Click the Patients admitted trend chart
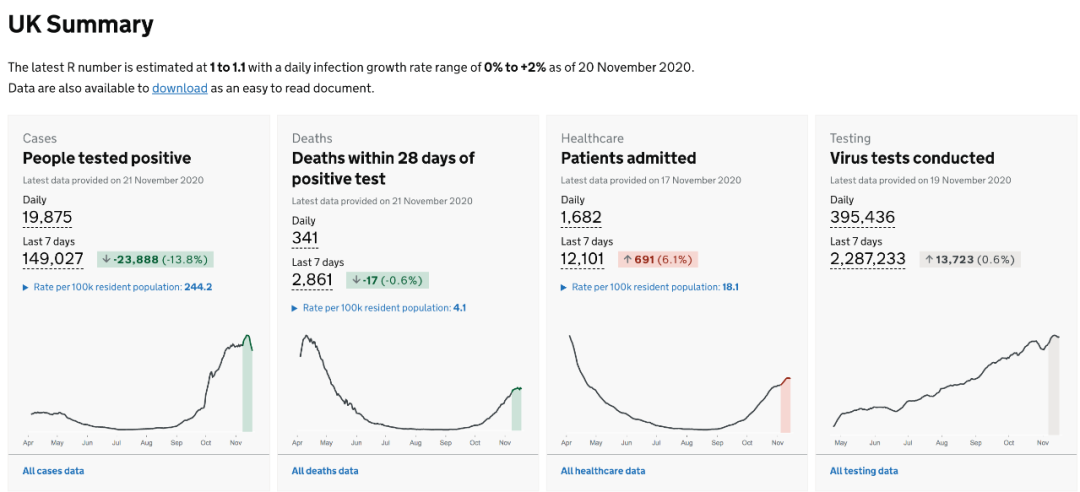 tap(677, 385)
